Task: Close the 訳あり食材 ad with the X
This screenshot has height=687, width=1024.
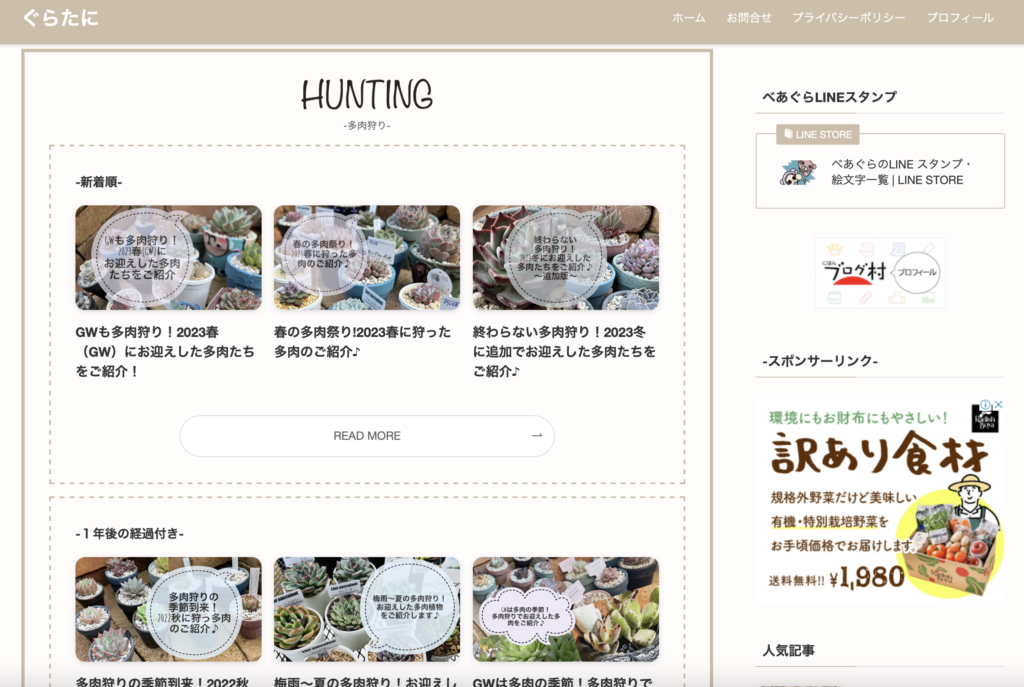Action: 998,405
